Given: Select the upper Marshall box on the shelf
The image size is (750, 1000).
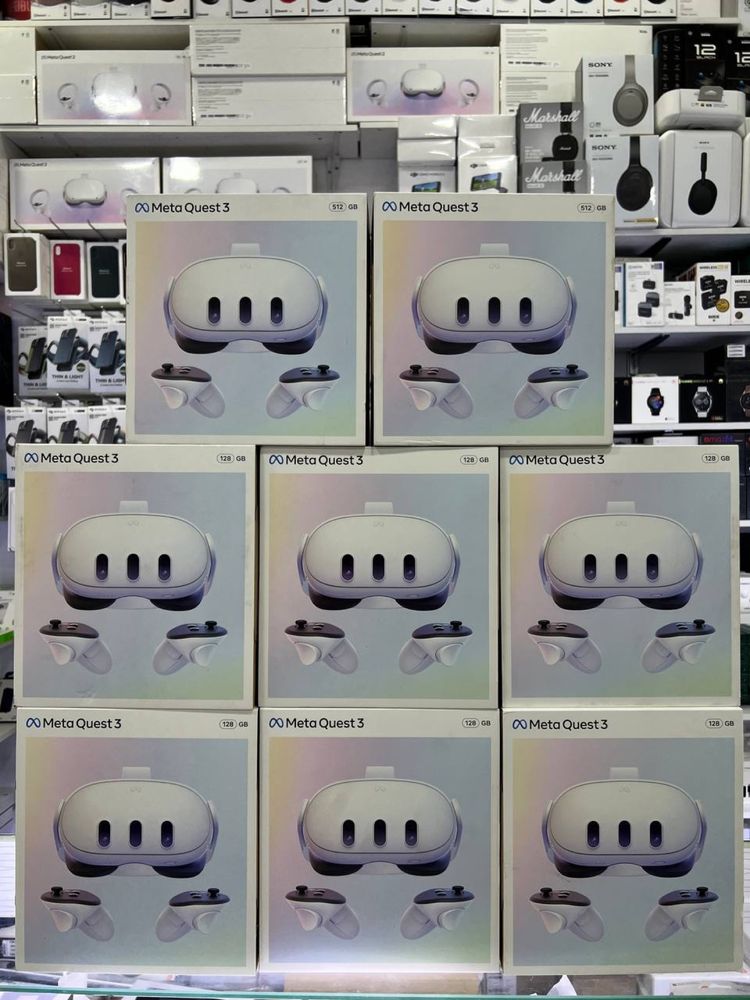Looking at the screenshot, I should [550, 131].
